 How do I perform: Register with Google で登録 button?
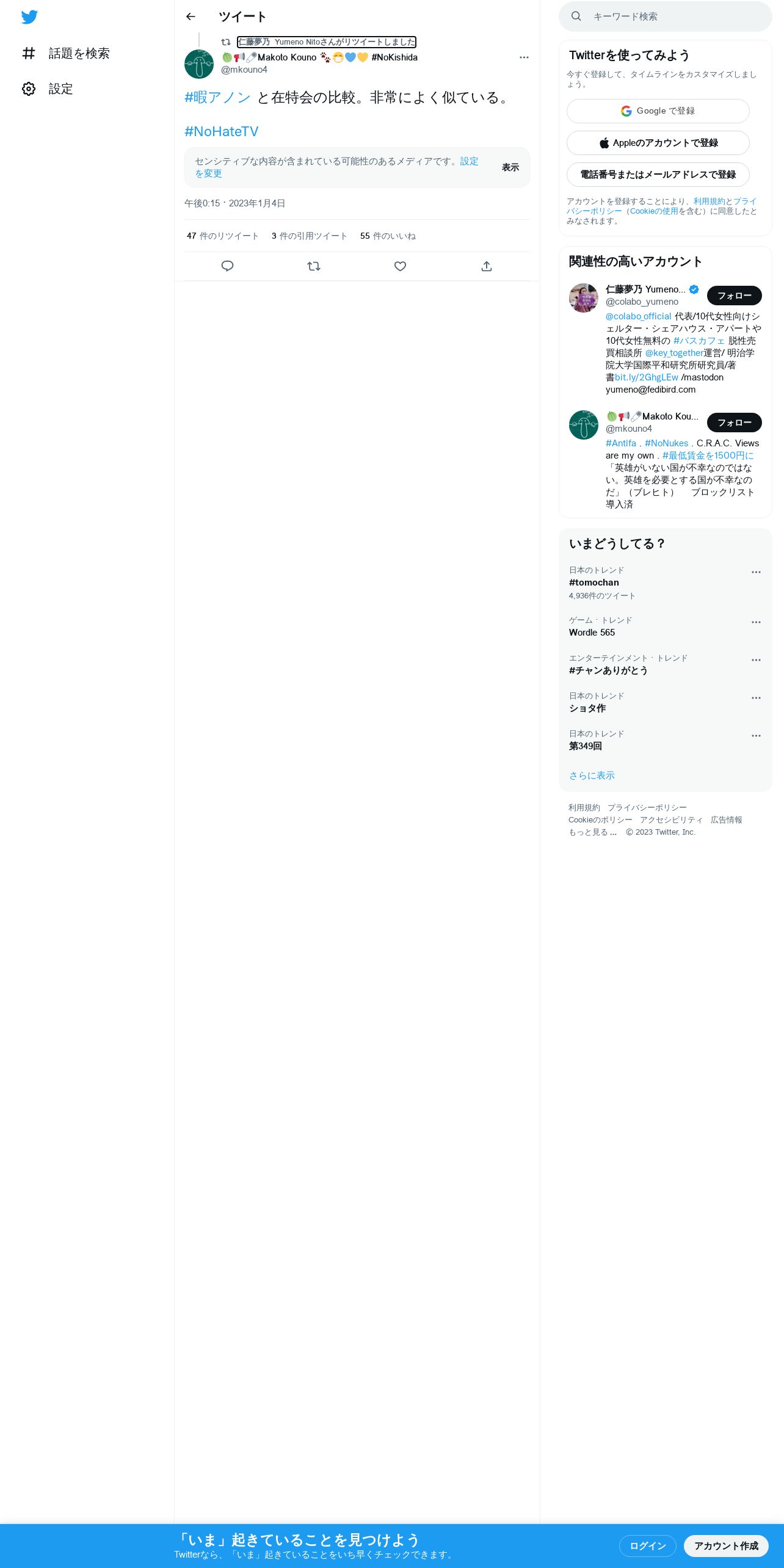pos(658,111)
